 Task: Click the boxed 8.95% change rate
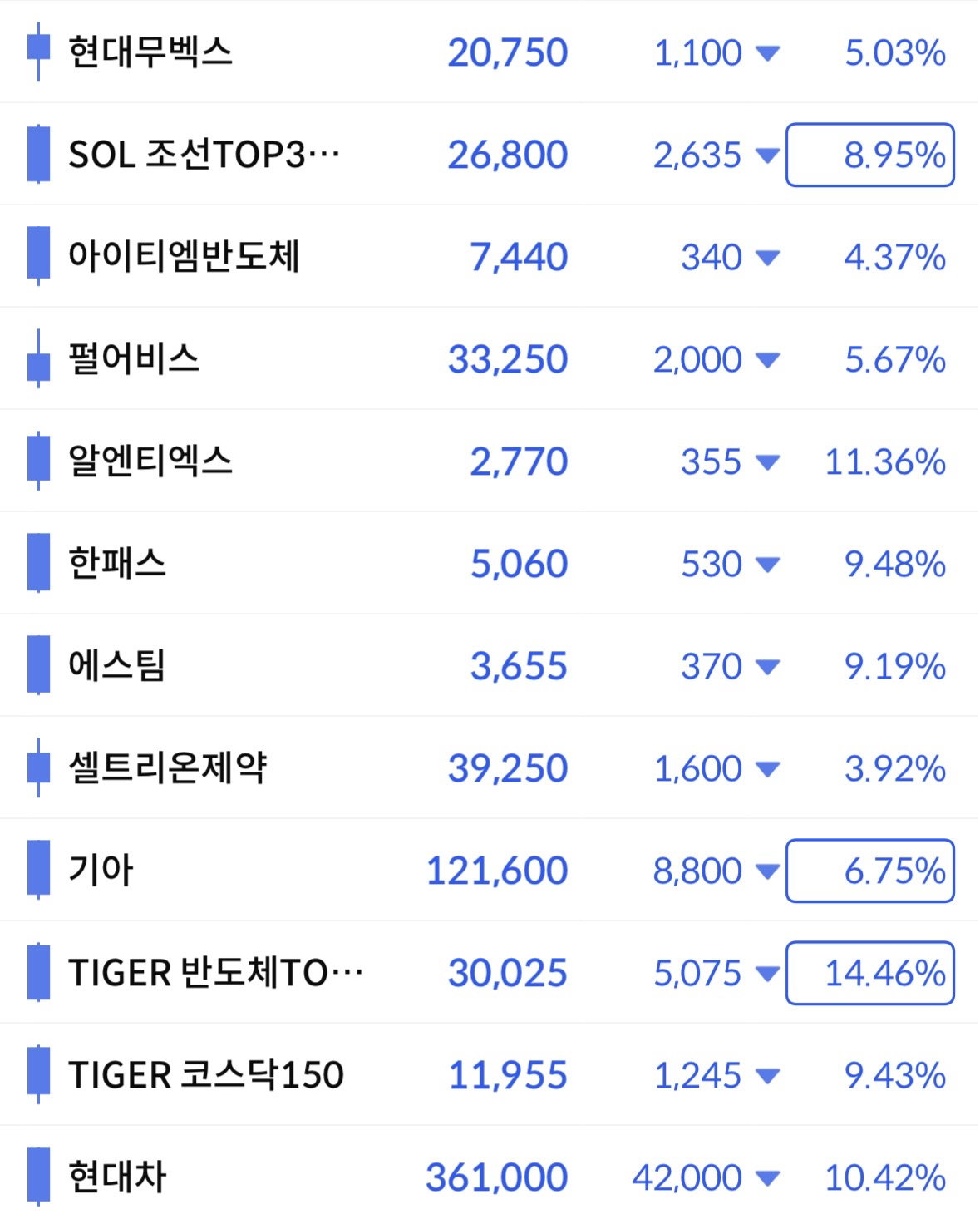coord(869,155)
